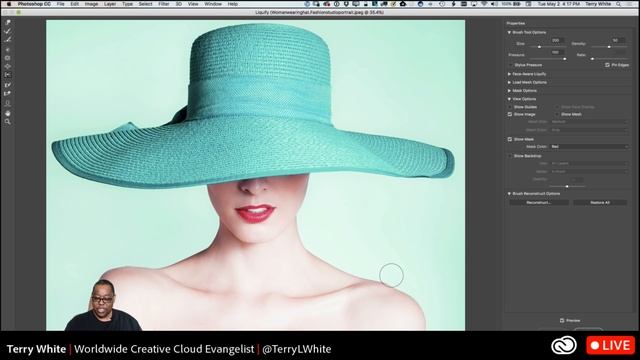This screenshot has height=360, width=640.
Task: Uncheck the Show Mask checkbox
Action: pos(510,139)
